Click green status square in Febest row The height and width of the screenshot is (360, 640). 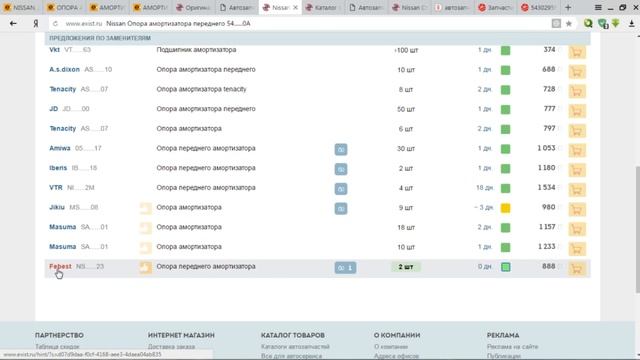pyautogui.click(x=505, y=267)
